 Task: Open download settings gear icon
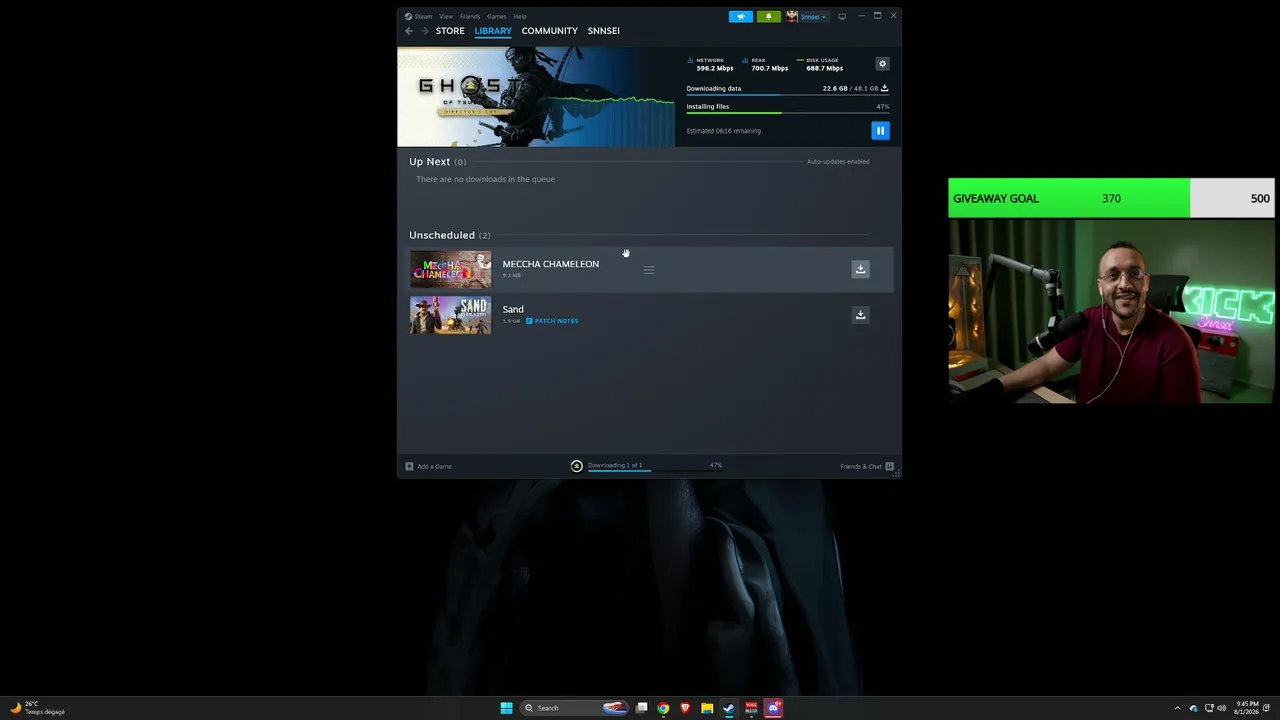[x=882, y=64]
